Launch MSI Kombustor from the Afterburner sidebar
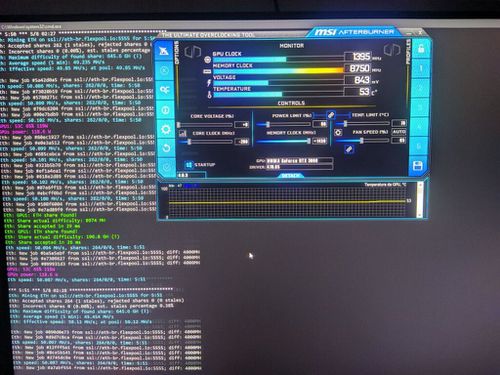500x375 pixels. (x=164, y=51)
